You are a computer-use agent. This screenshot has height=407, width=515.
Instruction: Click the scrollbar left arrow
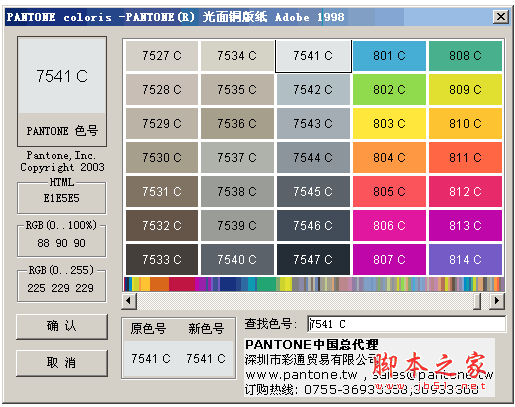[x=129, y=301]
